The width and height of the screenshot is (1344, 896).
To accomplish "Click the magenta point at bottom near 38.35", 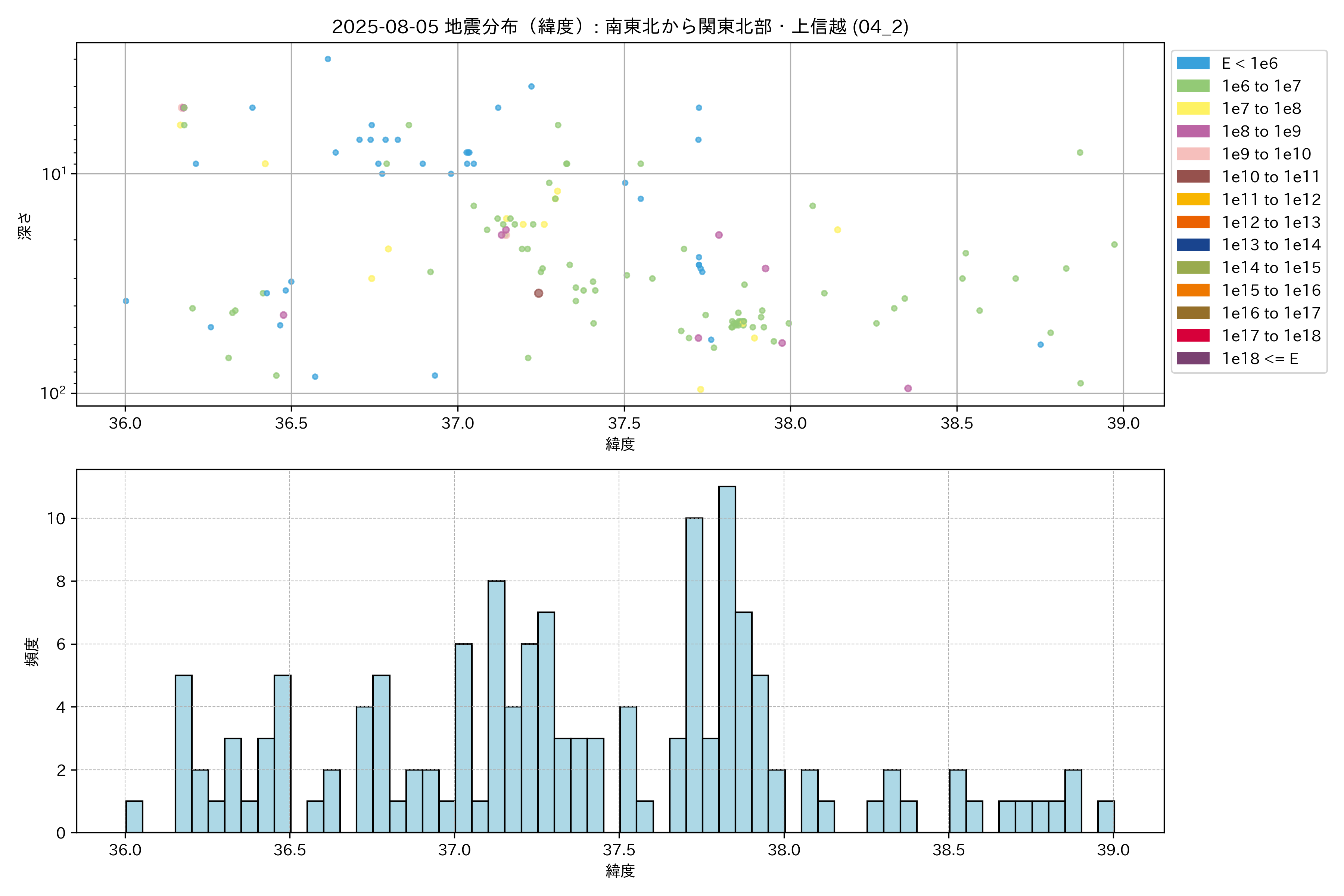I will click(908, 389).
